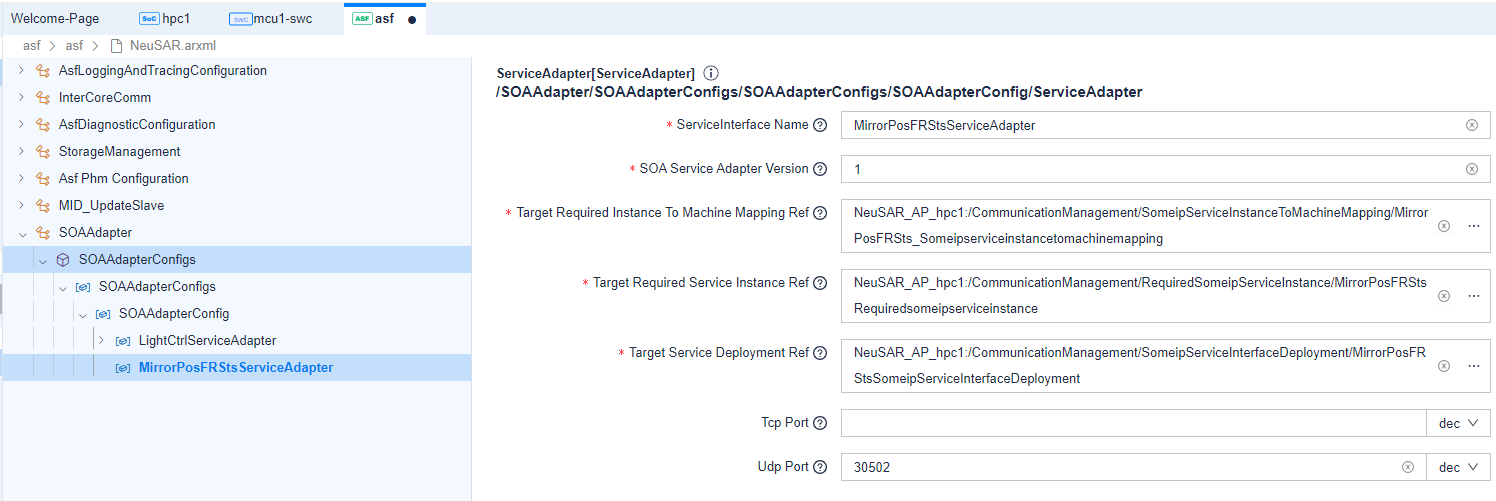Click NeuSAR.arxml in the breadcrumb
The height and width of the screenshot is (501, 1496).
[x=172, y=45]
